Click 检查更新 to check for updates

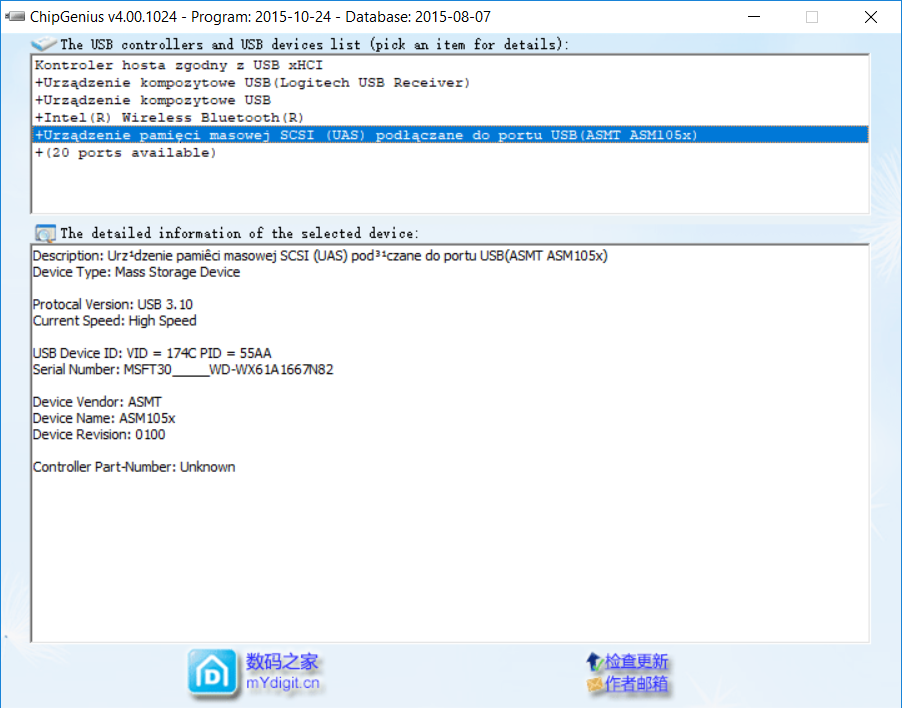pos(636,661)
